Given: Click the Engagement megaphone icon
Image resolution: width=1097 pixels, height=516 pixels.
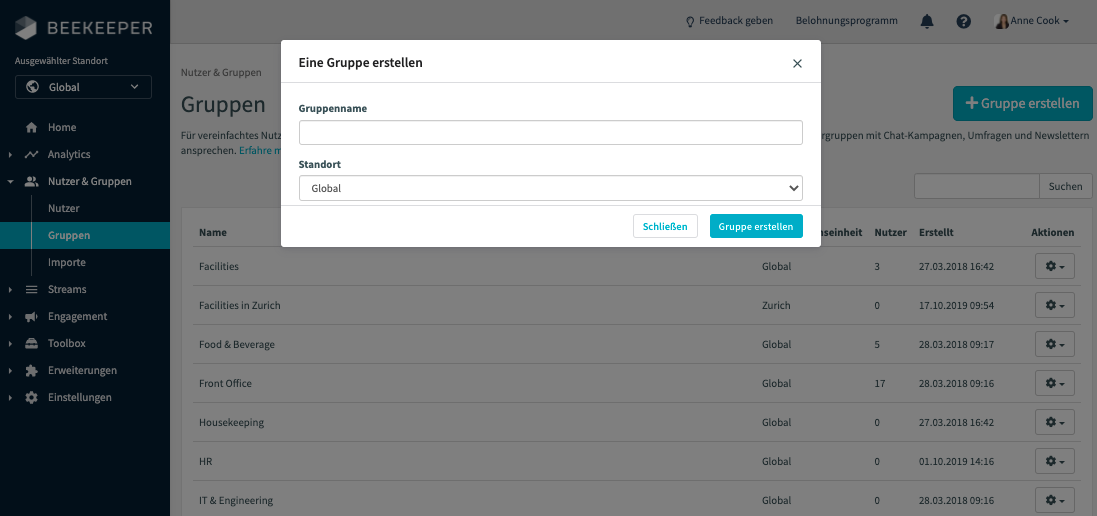Looking at the screenshot, I should pos(31,317).
